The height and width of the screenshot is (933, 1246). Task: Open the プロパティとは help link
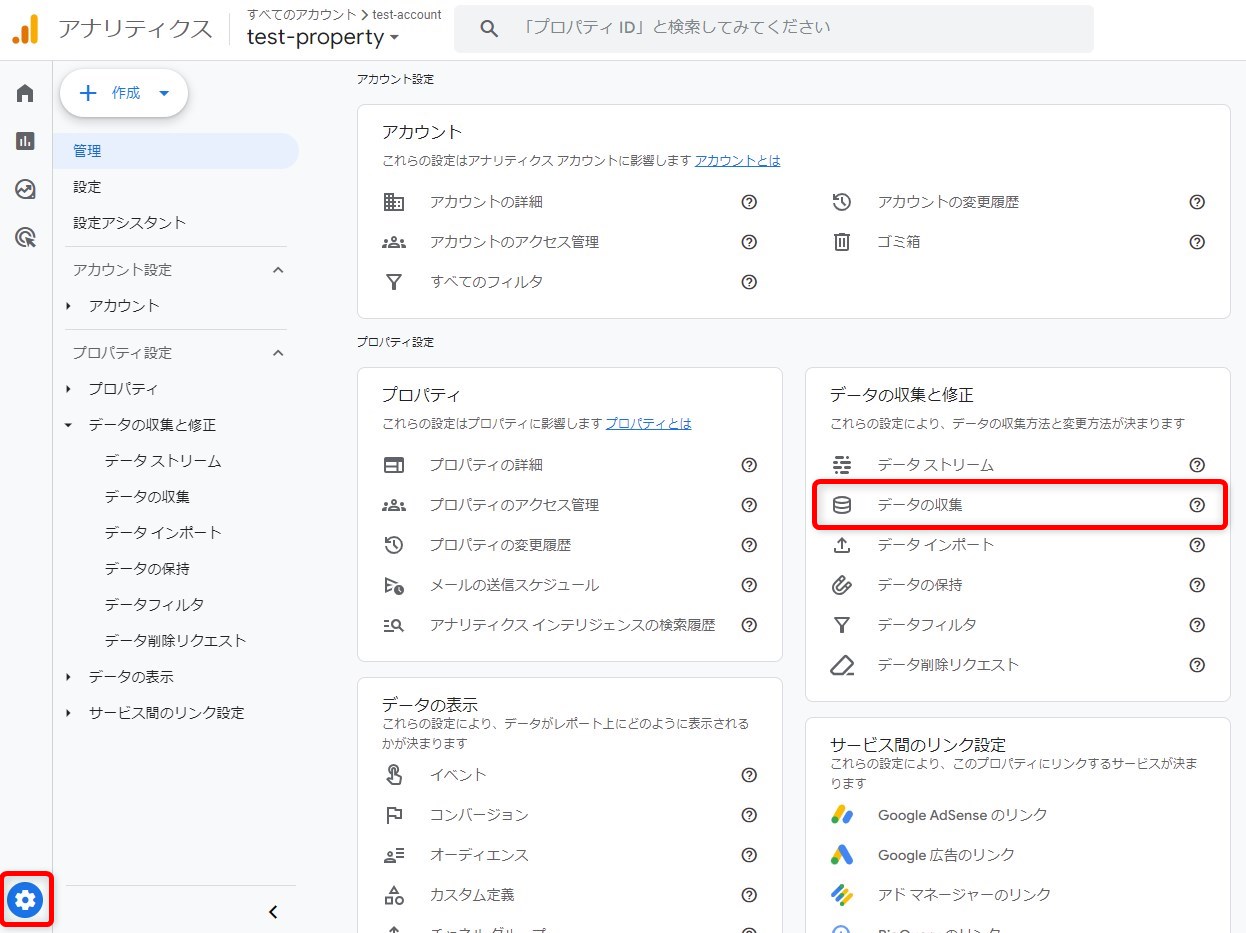tap(647, 423)
